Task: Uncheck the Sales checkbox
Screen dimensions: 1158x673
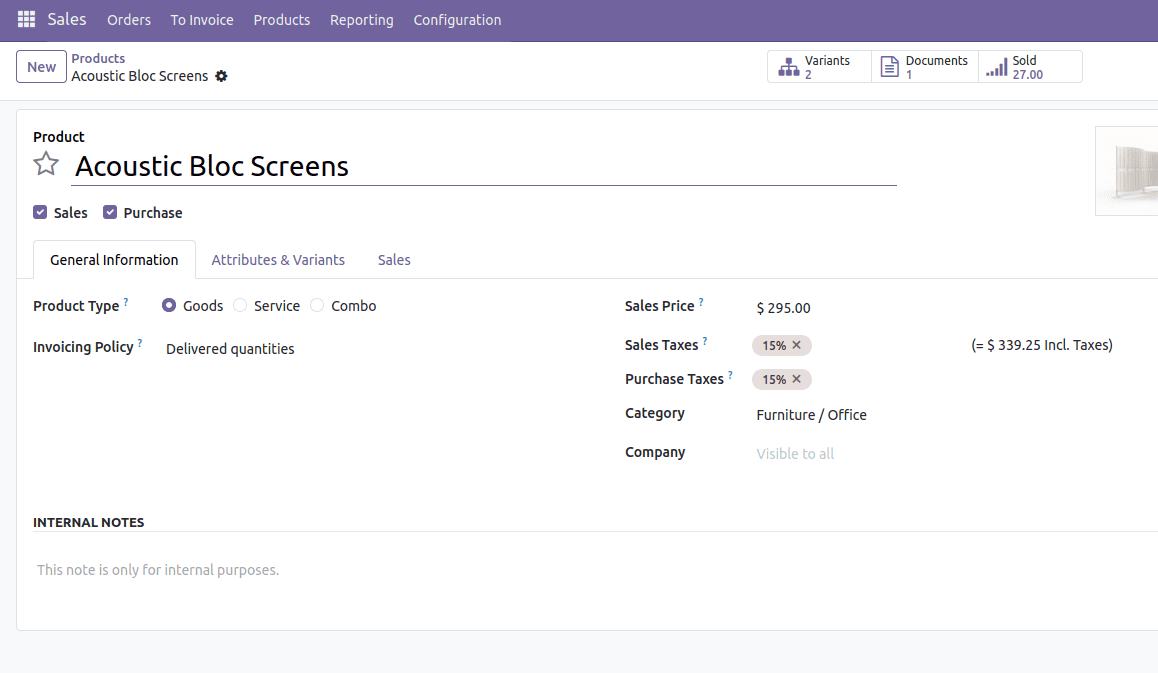Action: [x=38, y=212]
